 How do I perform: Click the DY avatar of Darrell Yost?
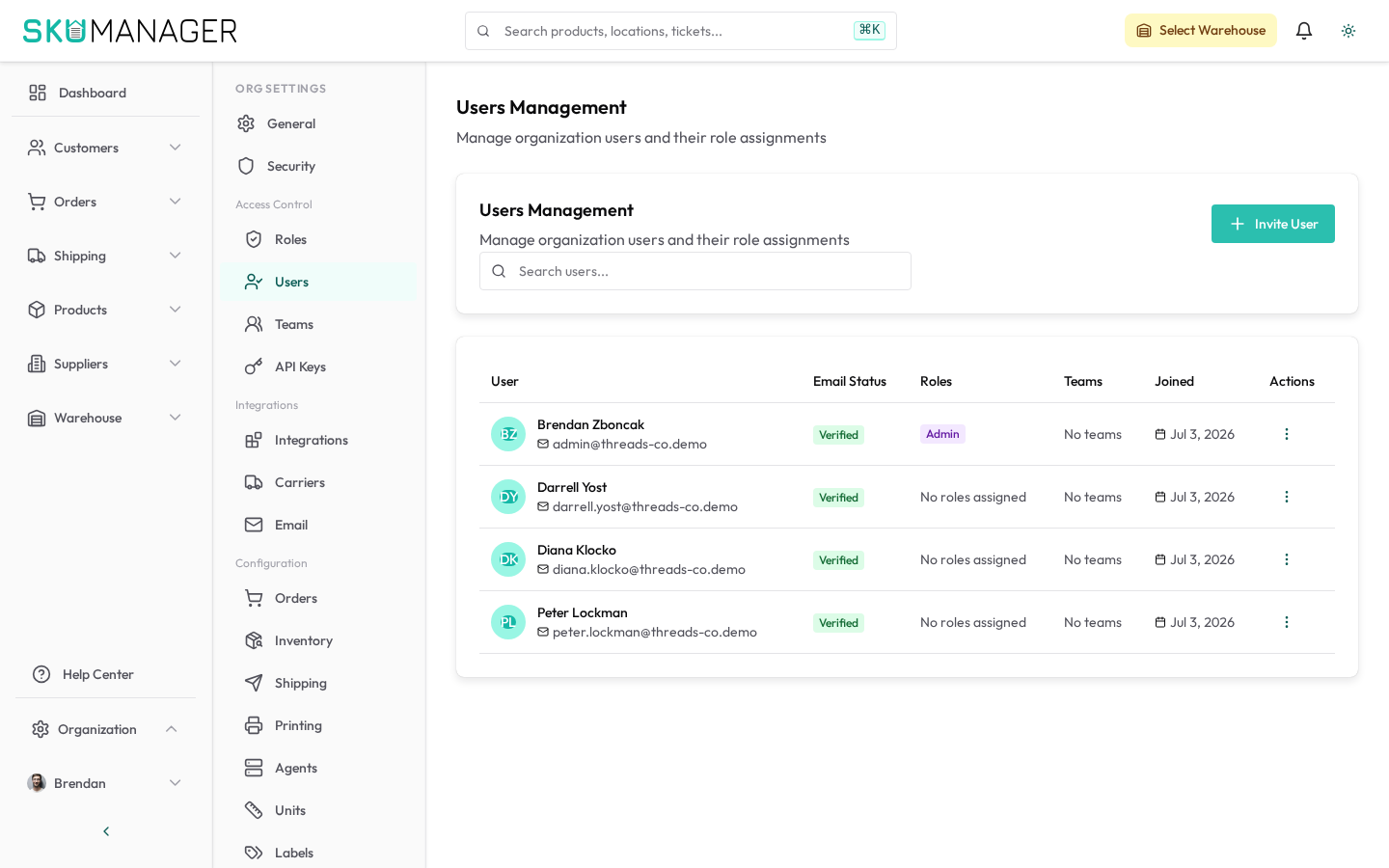(508, 497)
